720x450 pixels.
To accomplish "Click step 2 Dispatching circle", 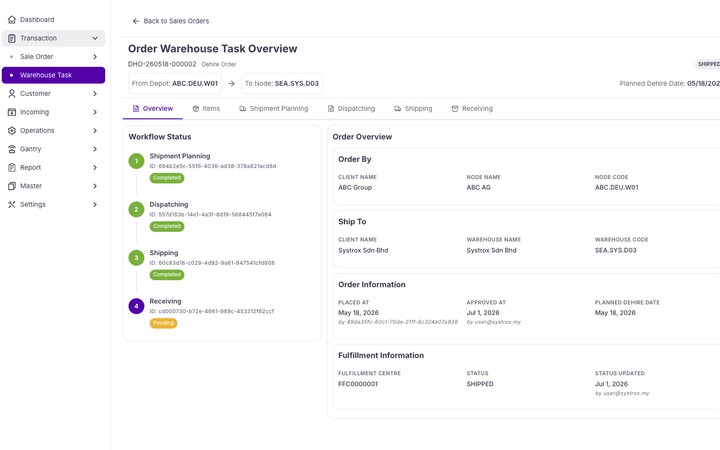I will click(136, 209).
